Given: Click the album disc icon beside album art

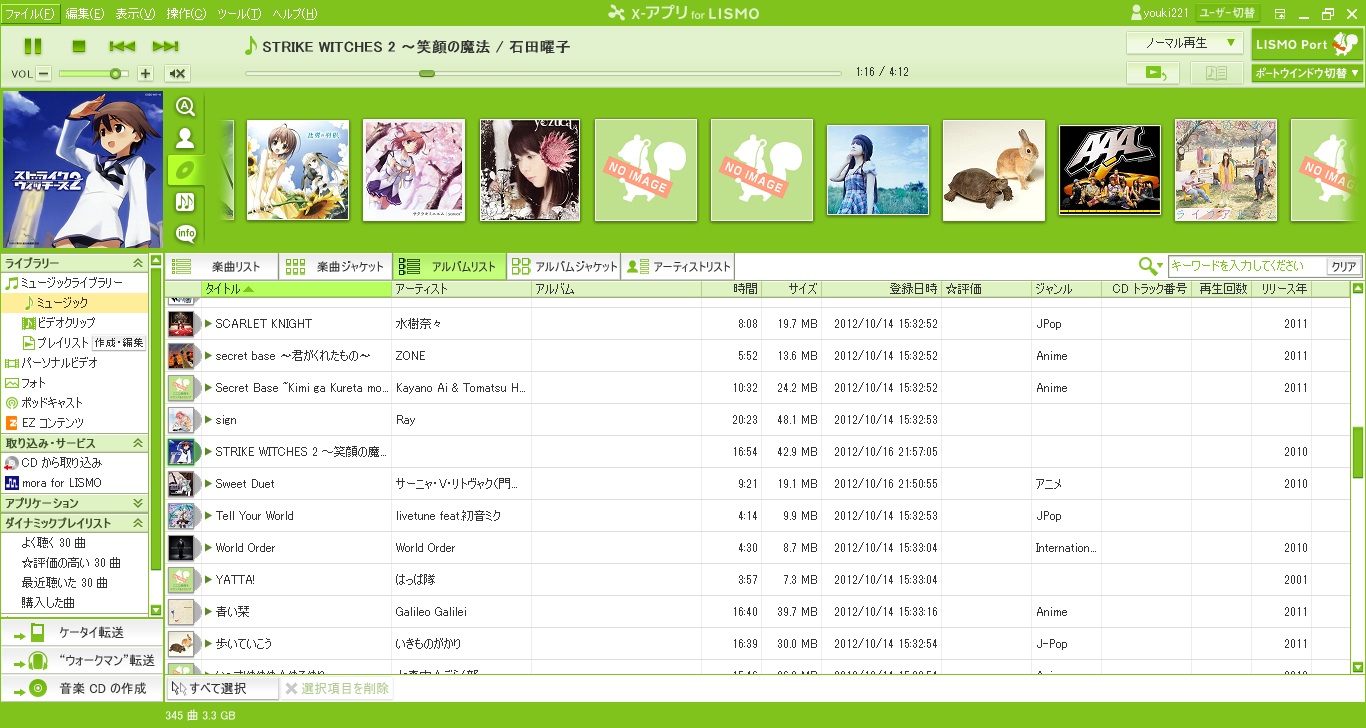Looking at the screenshot, I should coord(185,171).
